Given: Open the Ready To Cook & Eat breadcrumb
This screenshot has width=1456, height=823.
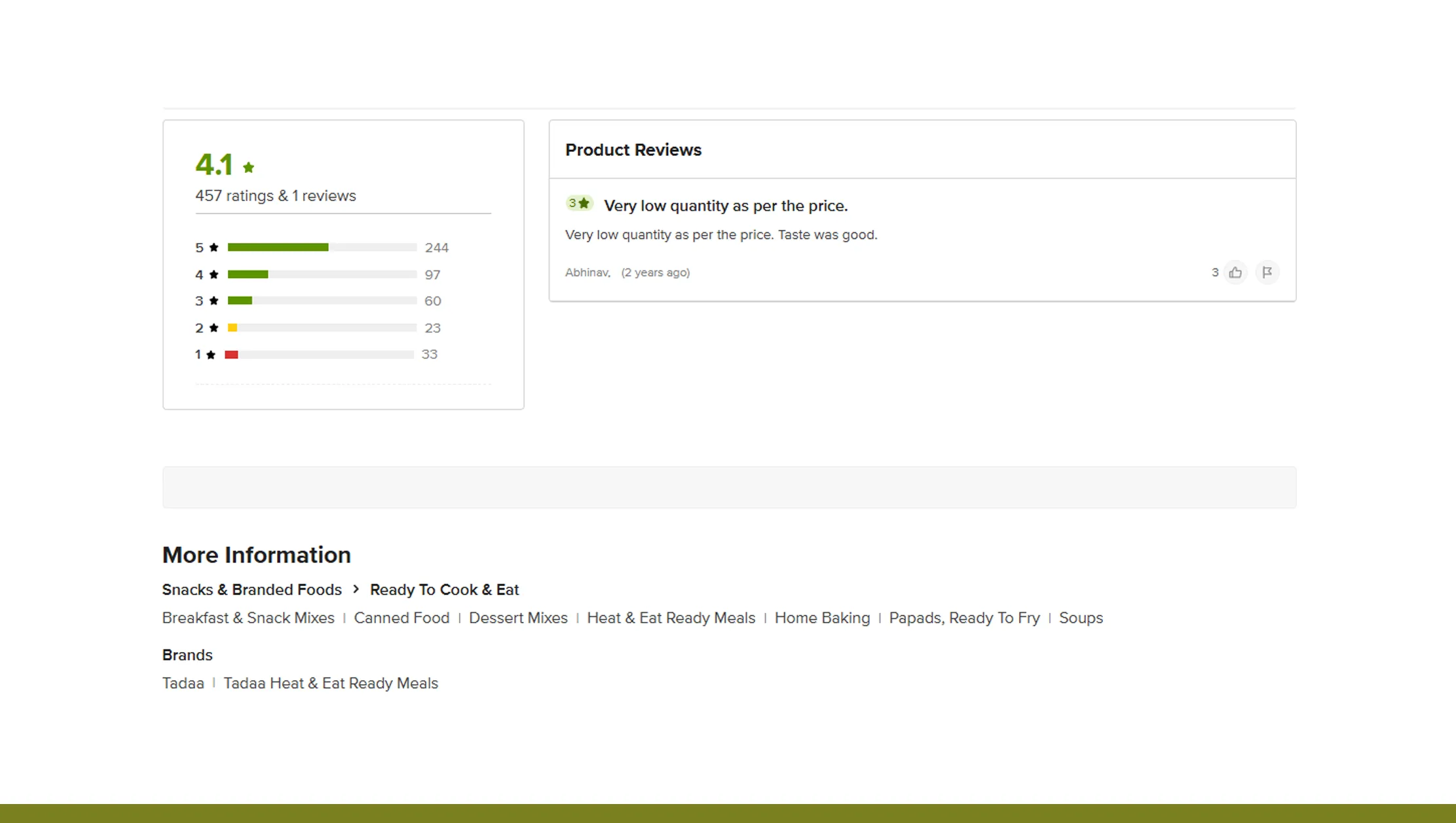Looking at the screenshot, I should [x=445, y=589].
